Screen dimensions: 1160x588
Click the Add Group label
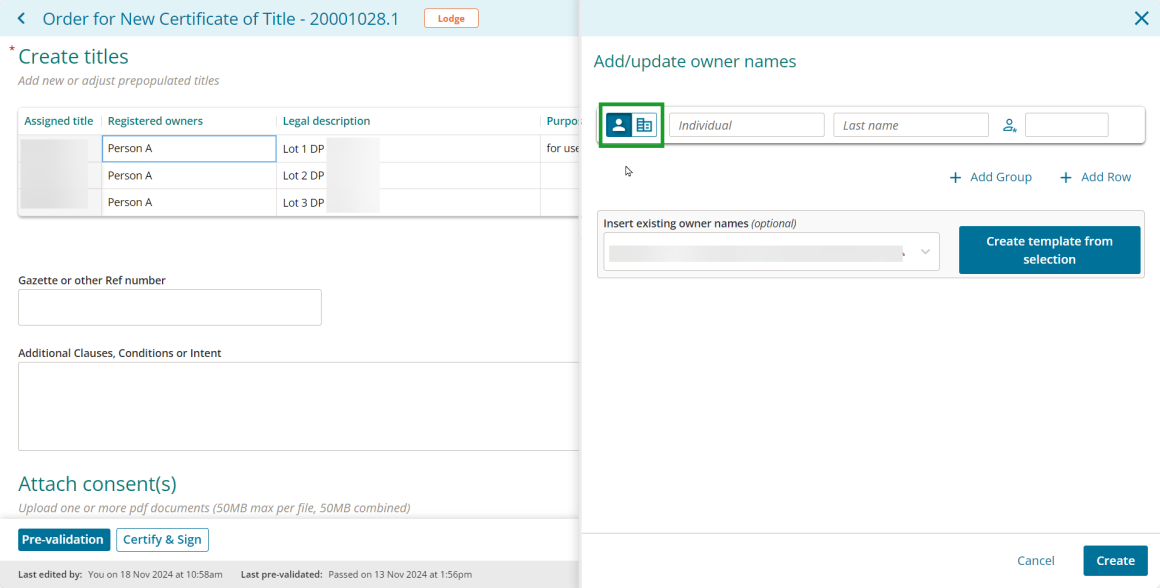point(1000,178)
